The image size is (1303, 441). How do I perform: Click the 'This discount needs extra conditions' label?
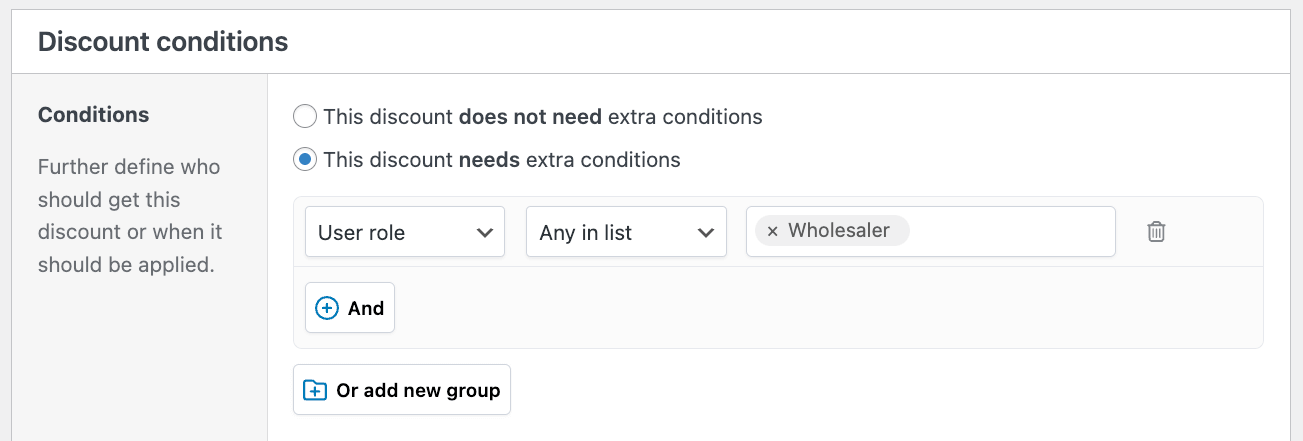coord(501,160)
